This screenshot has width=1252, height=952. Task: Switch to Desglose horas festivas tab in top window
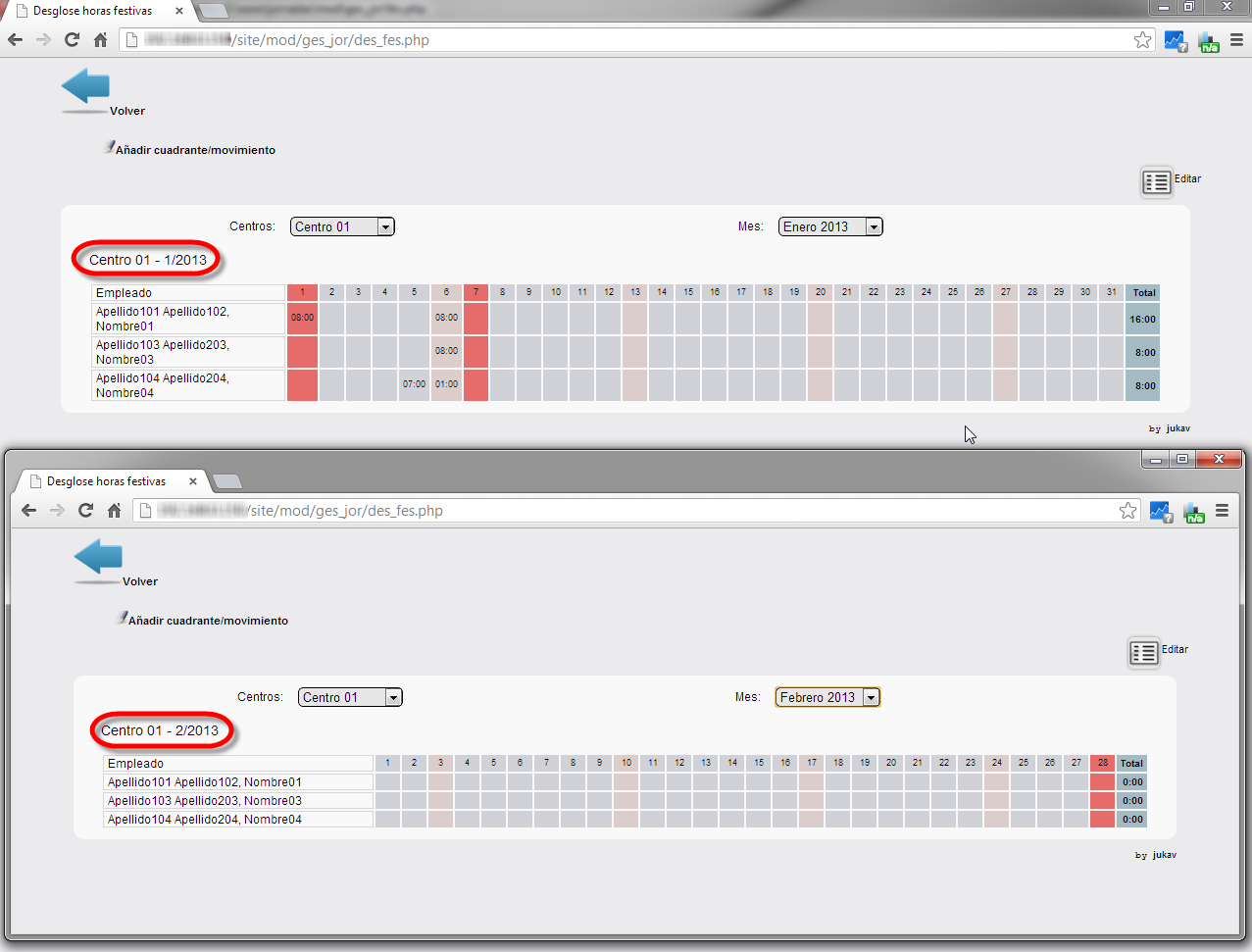point(93,11)
